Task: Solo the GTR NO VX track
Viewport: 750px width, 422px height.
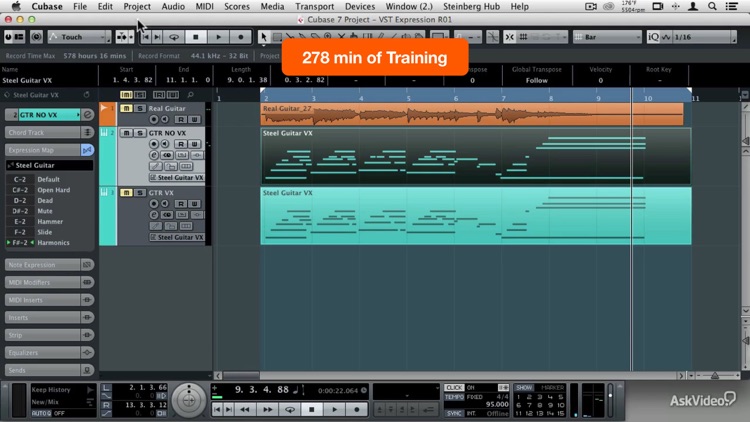Action: 140,133
